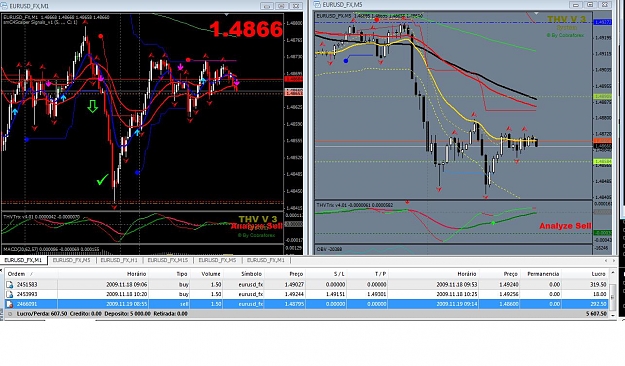Click the large red 1.4866 price label

[x=246, y=29]
